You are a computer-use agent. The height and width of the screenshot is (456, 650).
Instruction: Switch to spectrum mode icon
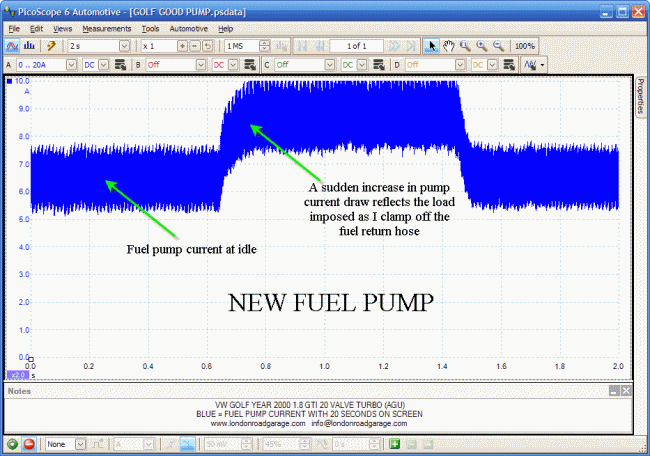[x=29, y=46]
